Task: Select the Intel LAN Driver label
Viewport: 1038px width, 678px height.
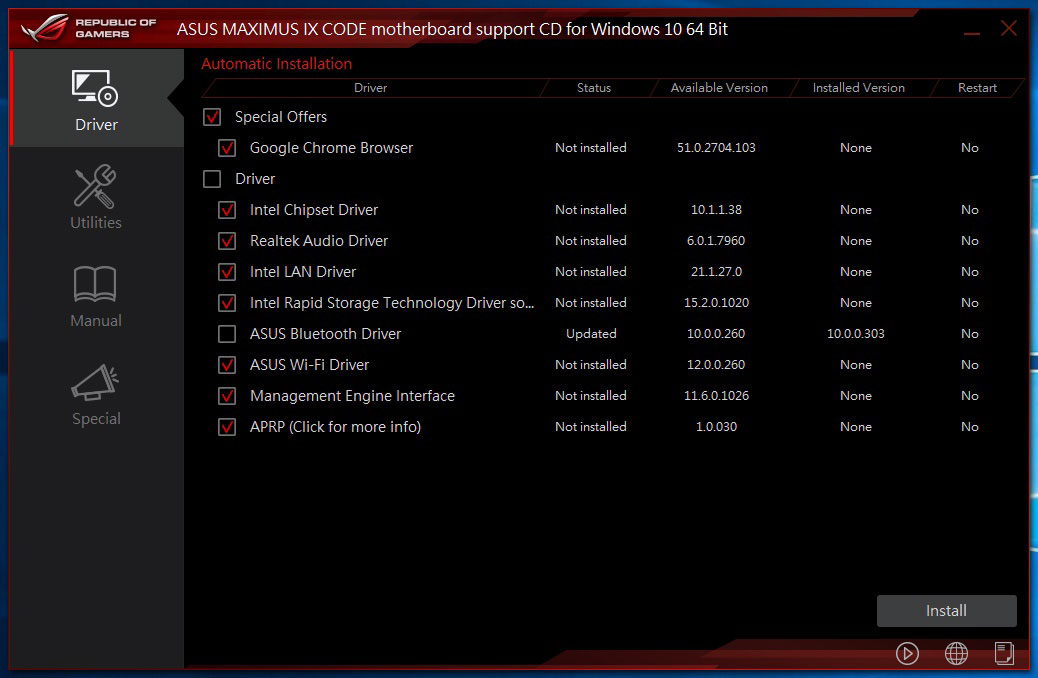Action: coord(303,272)
